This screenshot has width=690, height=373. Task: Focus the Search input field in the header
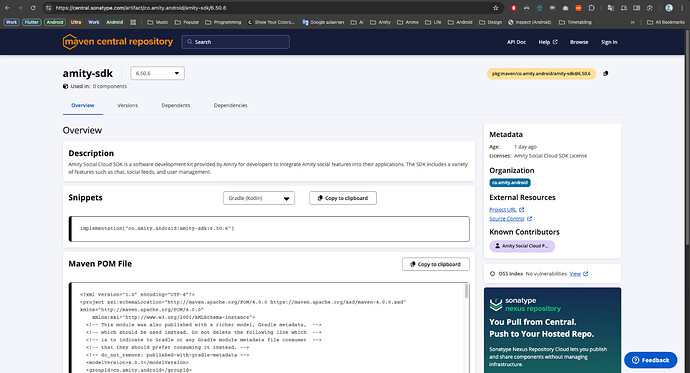[235, 42]
